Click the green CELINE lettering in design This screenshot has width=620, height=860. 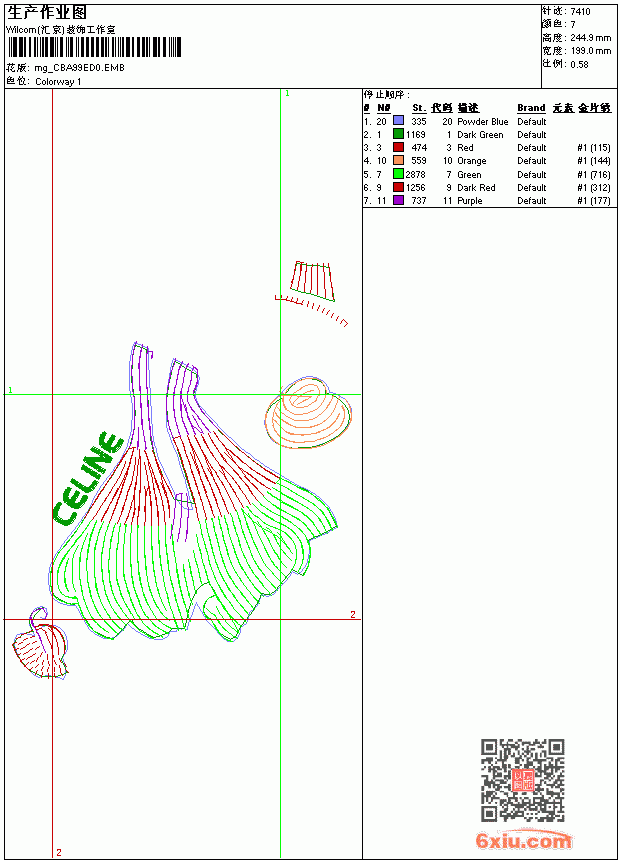click(88, 479)
